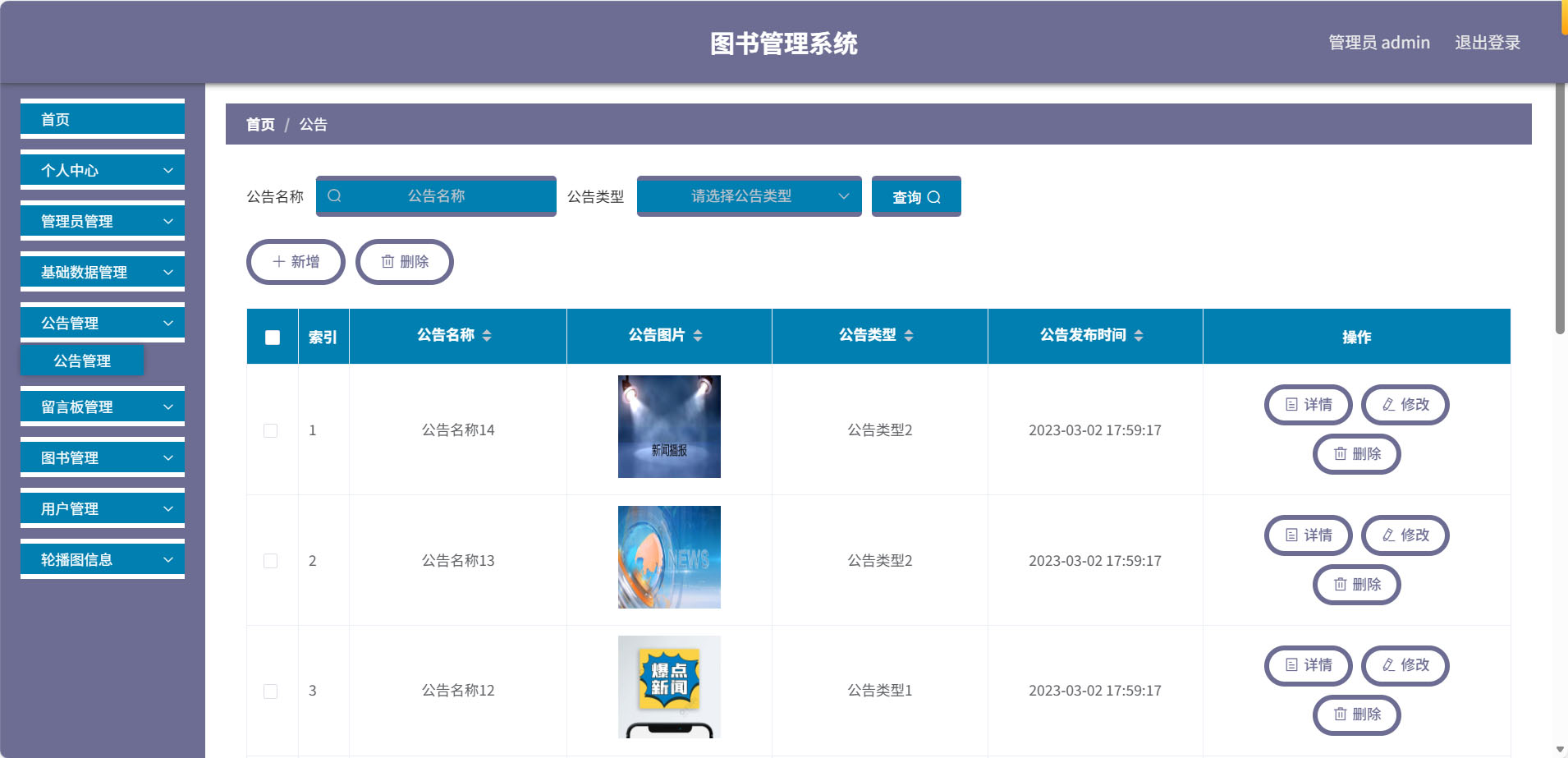Toggle the select-all checkbox in table header
Screen dimensions: 1568x758
point(273,338)
